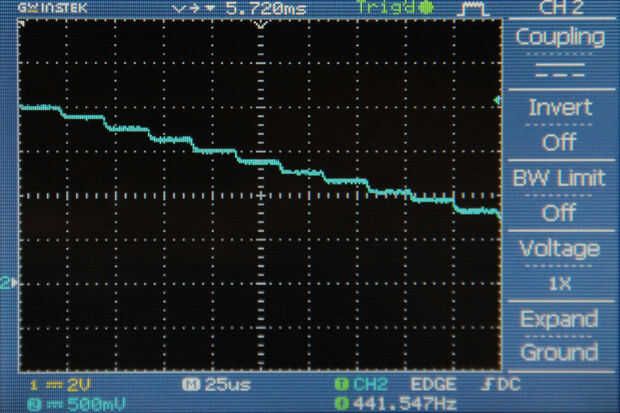Screen dimensions: 620x413
Task: Click the Trig'd status indicator
Action: pyautogui.click(x=386, y=8)
